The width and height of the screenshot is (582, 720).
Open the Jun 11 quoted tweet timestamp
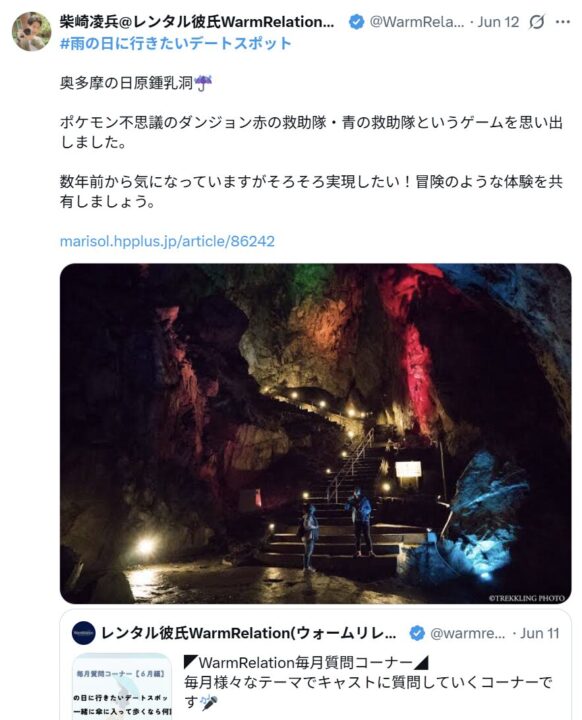point(539,633)
